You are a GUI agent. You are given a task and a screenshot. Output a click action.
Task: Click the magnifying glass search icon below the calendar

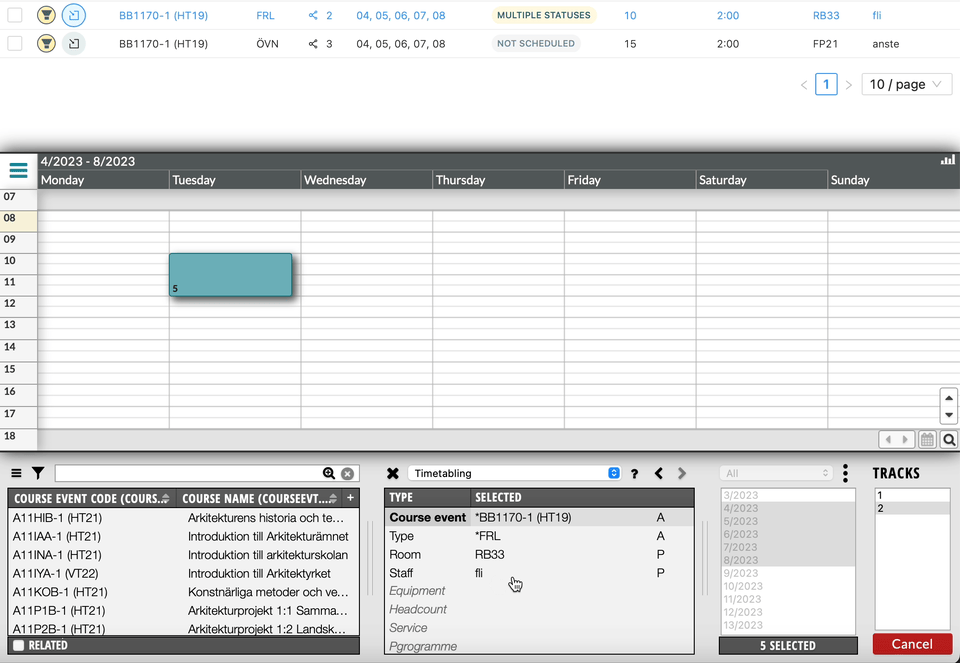[947, 438]
